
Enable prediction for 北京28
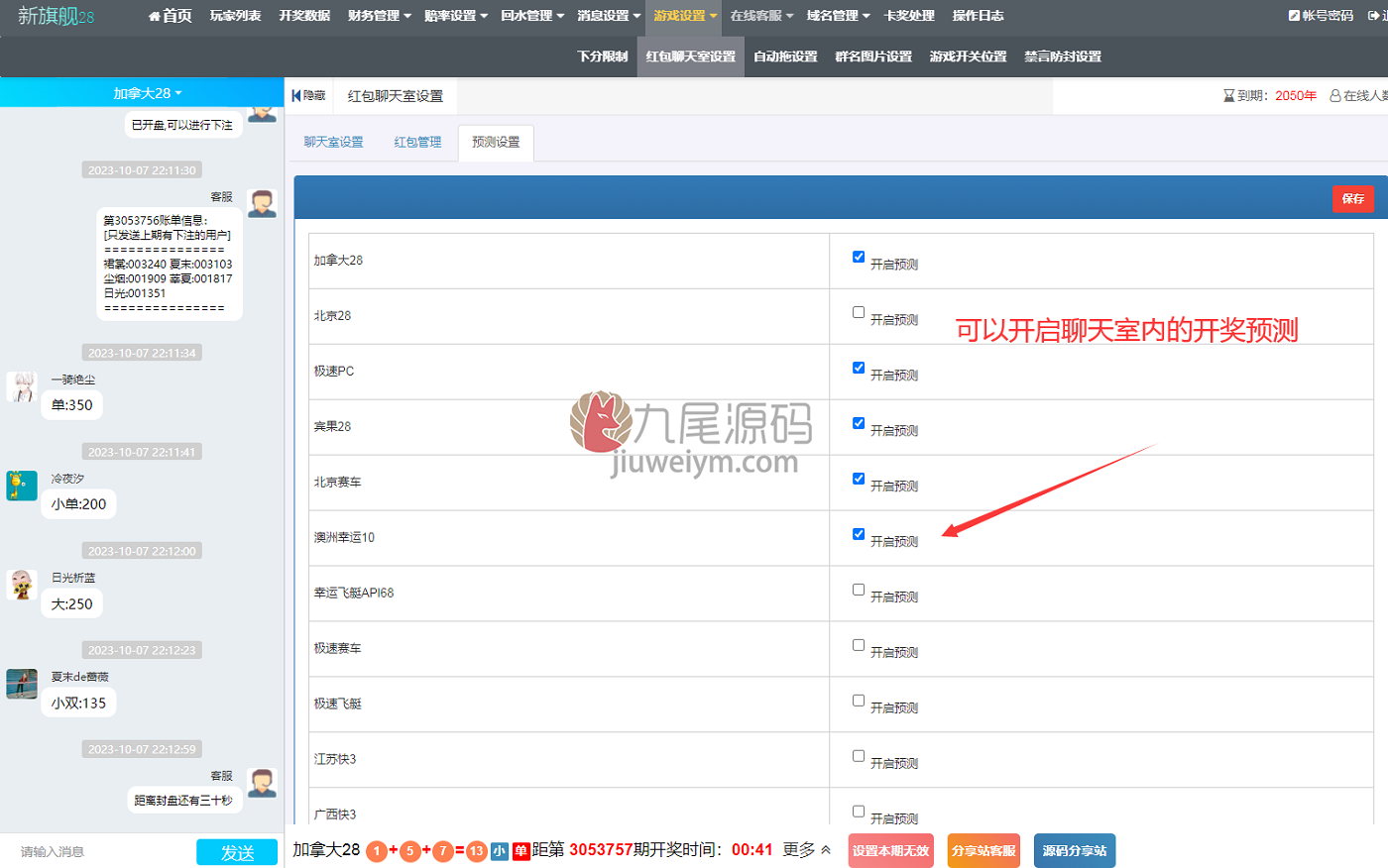(859, 312)
